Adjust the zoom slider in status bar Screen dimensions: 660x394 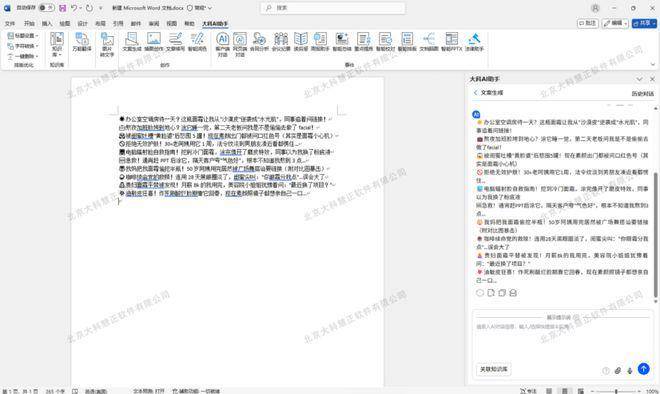(x=616, y=391)
